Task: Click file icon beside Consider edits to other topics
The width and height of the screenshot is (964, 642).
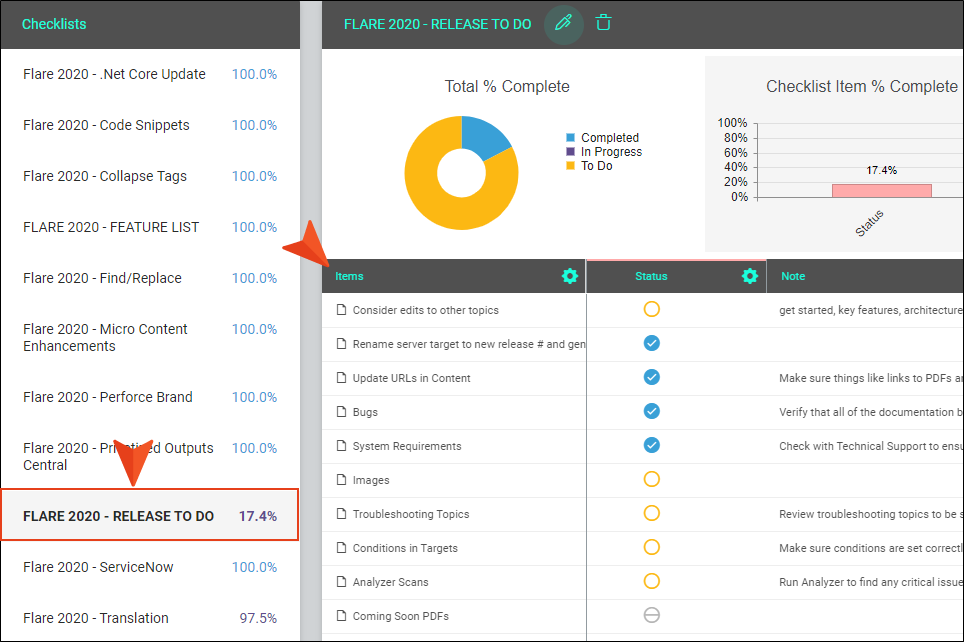Action: 341,309
